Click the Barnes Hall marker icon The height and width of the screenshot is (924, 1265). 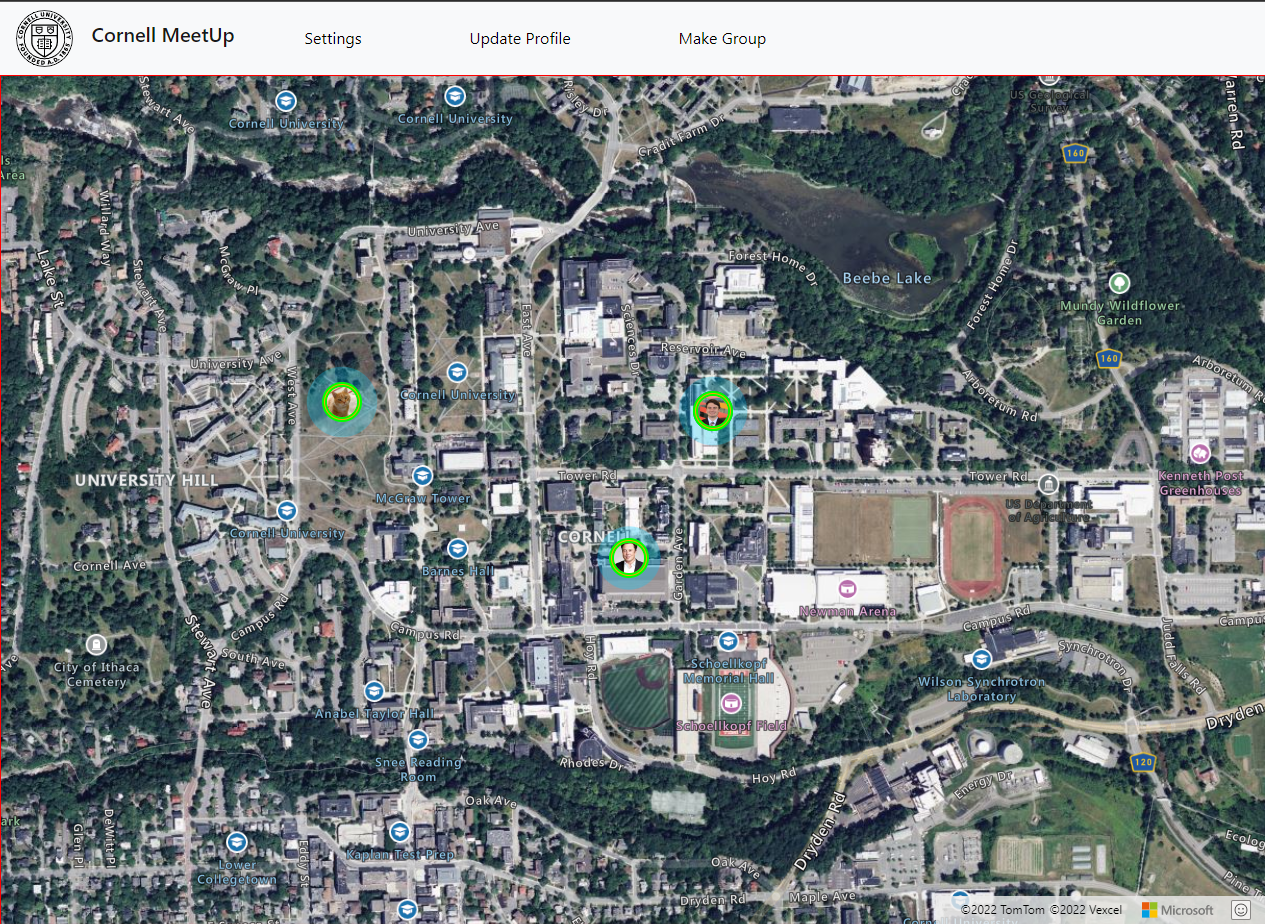458,548
